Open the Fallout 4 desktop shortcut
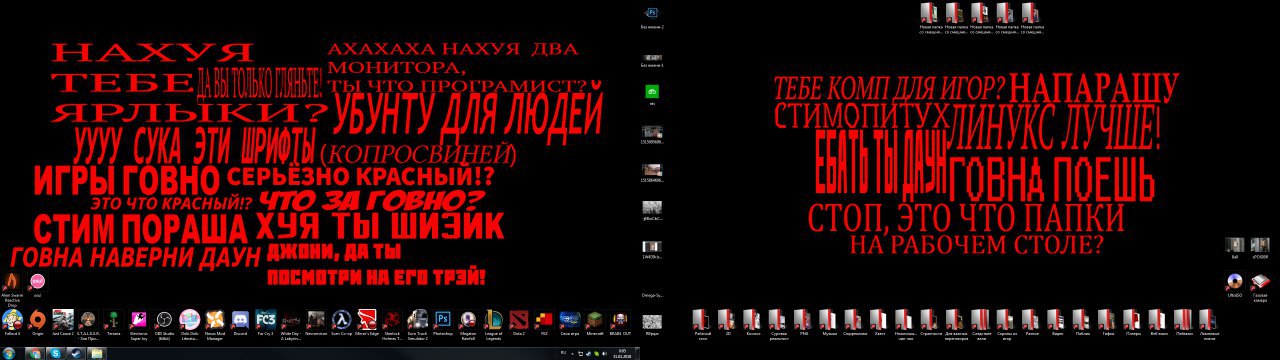 click(x=12, y=322)
